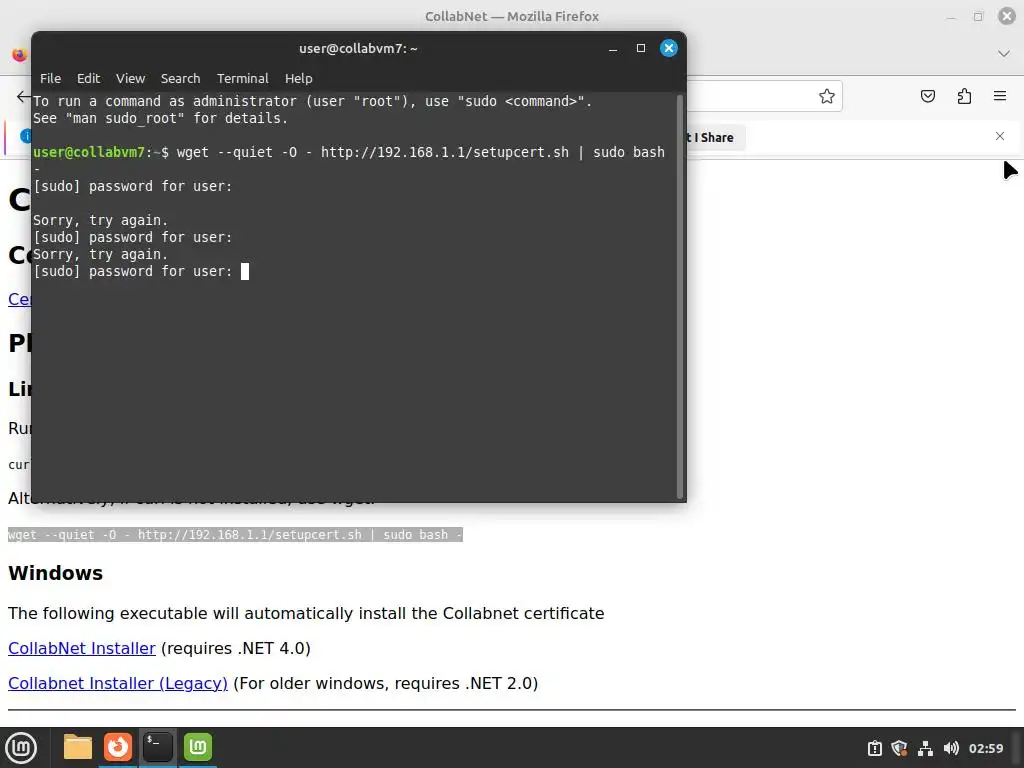Click the Firefox back arrow
Screen dimensions: 1024x768
point(23,96)
